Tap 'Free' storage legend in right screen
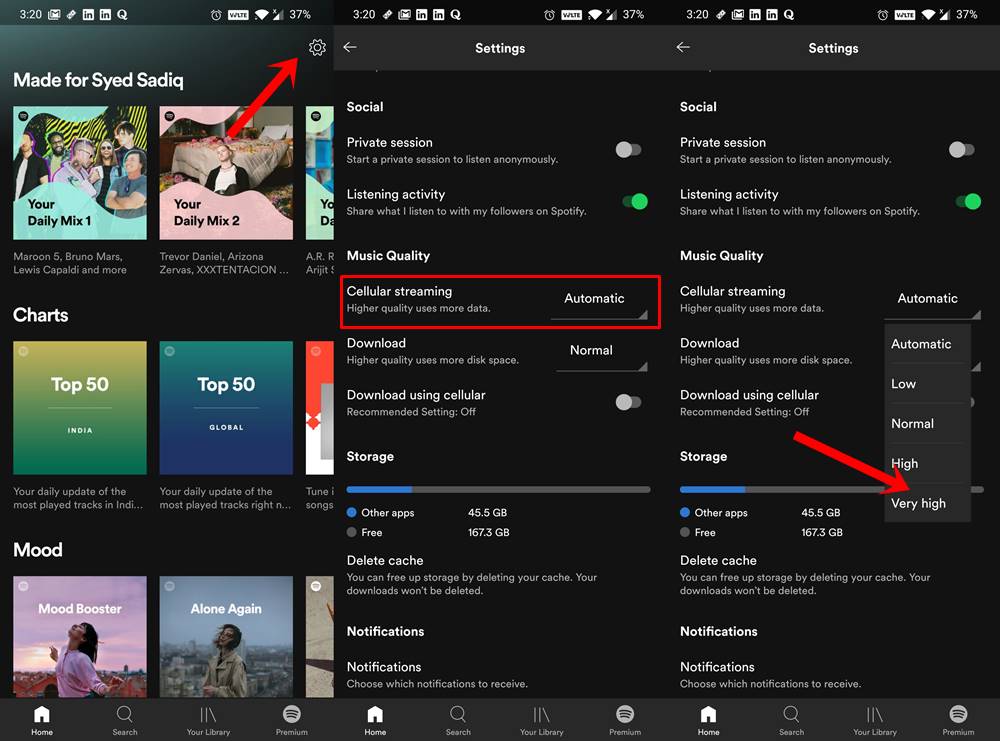 coord(698,532)
